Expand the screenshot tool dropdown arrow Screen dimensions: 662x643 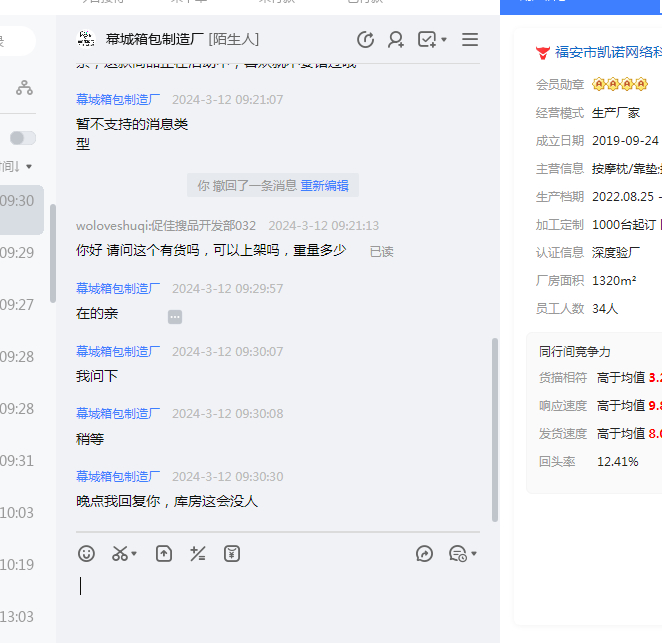(x=134, y=554)
